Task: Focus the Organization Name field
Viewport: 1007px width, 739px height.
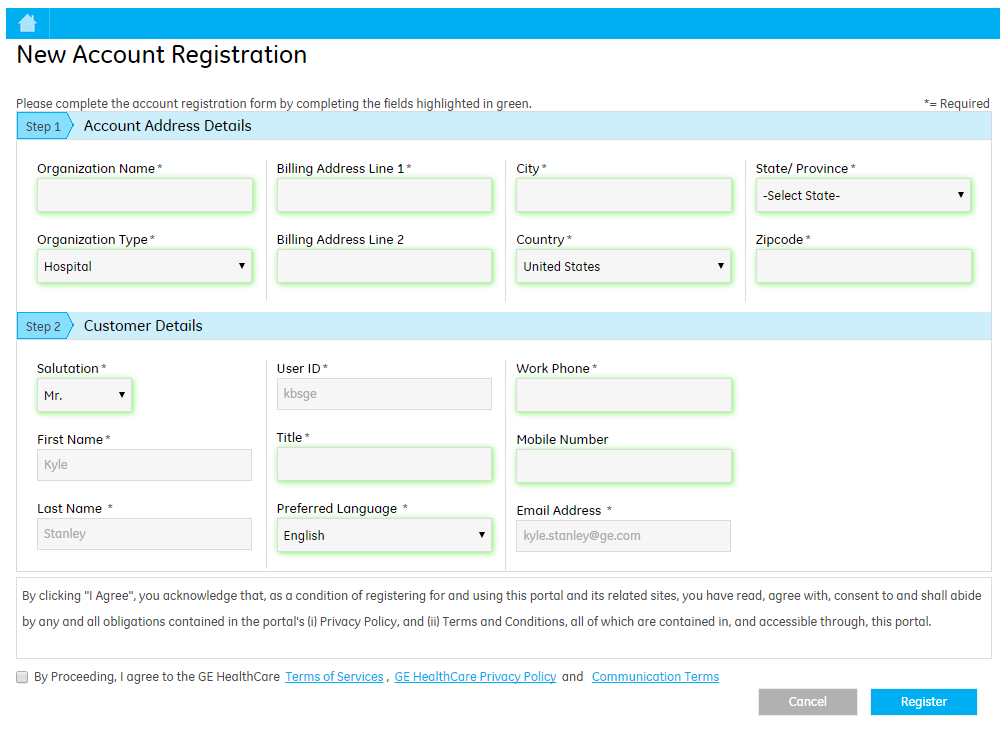Action: click(145, 196)
